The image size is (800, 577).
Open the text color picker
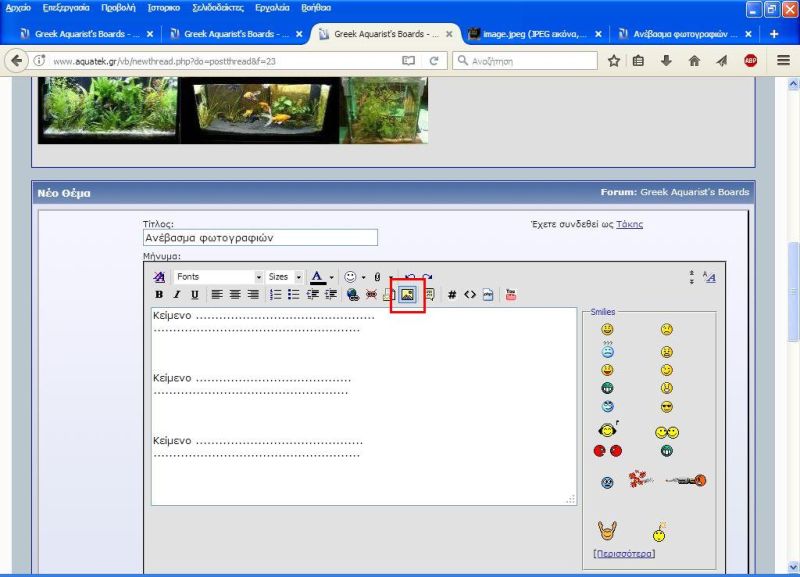[x=331, y=277]
